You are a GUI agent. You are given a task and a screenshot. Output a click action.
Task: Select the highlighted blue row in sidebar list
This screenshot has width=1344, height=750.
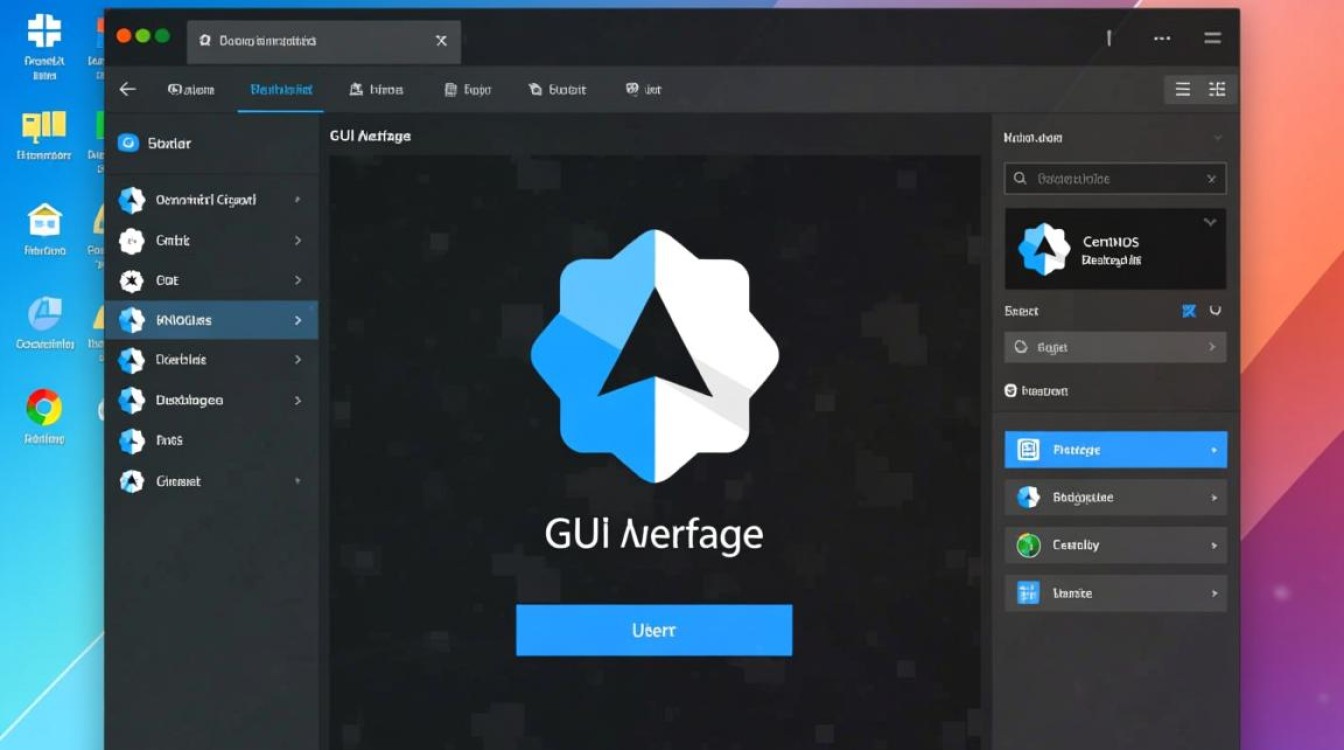[211, 321]
